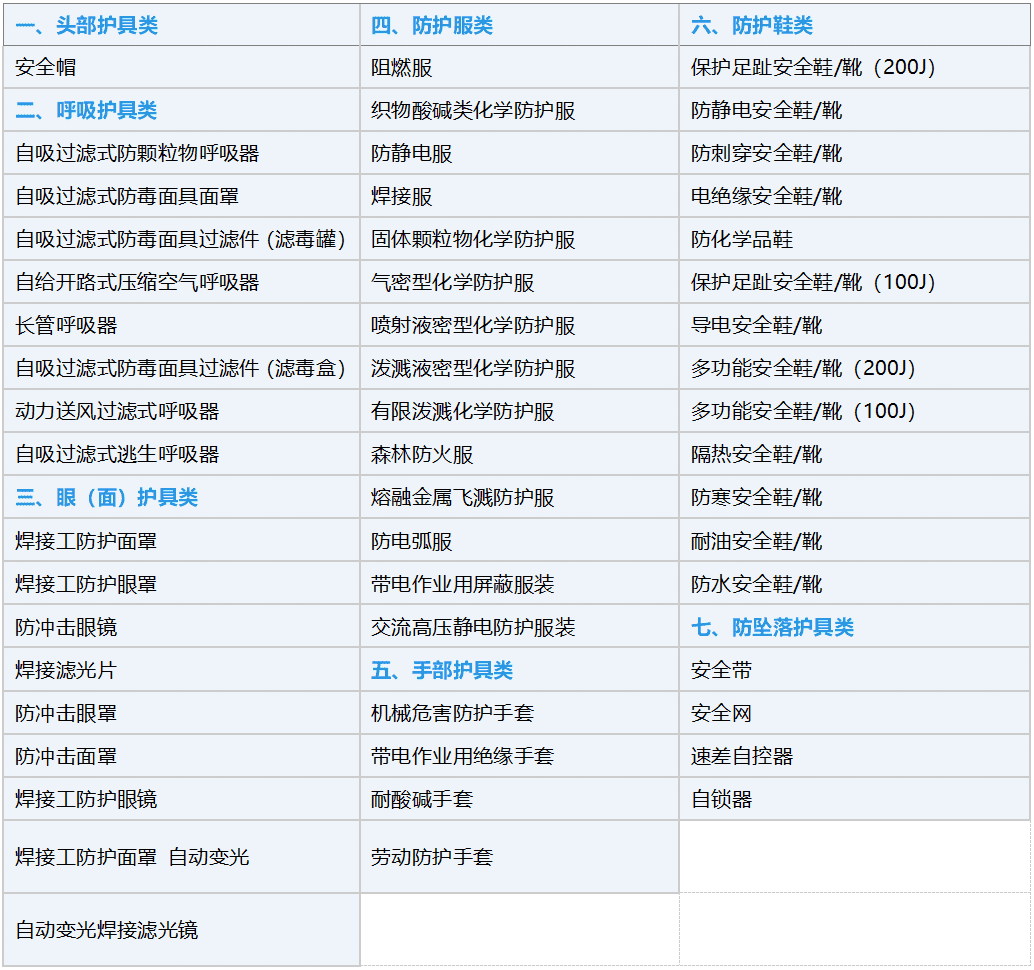Select 机械危害防护手套 cell
1034x970 pixels.
(x=520, y=713)
